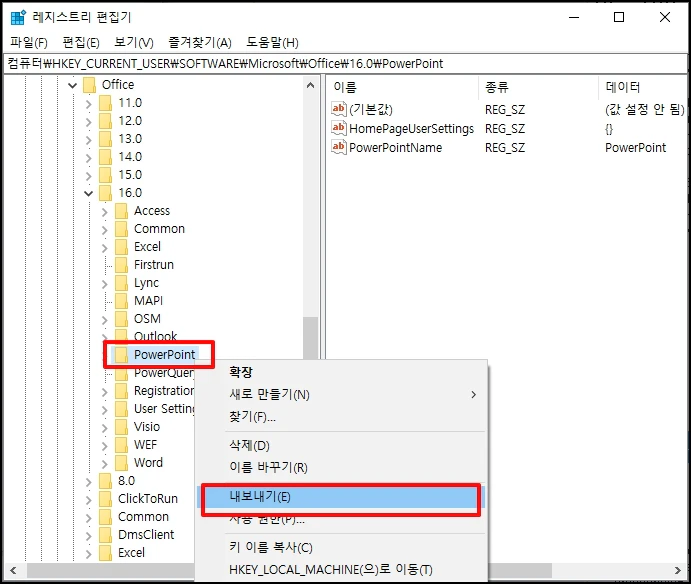This screenshot has width=691, height=584.
Task: Choose 찾기(F)... in the context menu
Action: (x=252, y=417)
